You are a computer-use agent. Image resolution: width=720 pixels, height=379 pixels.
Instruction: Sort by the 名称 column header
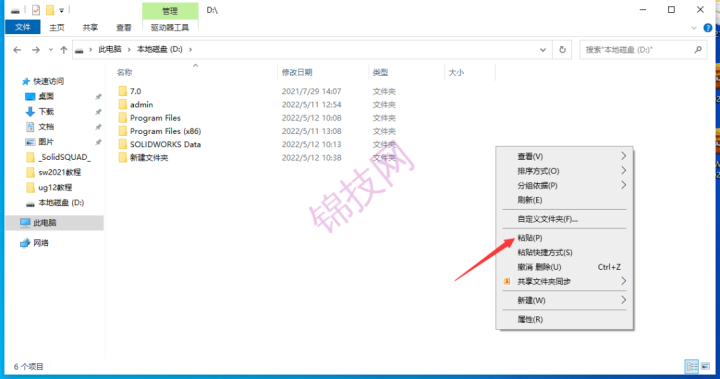124,73
